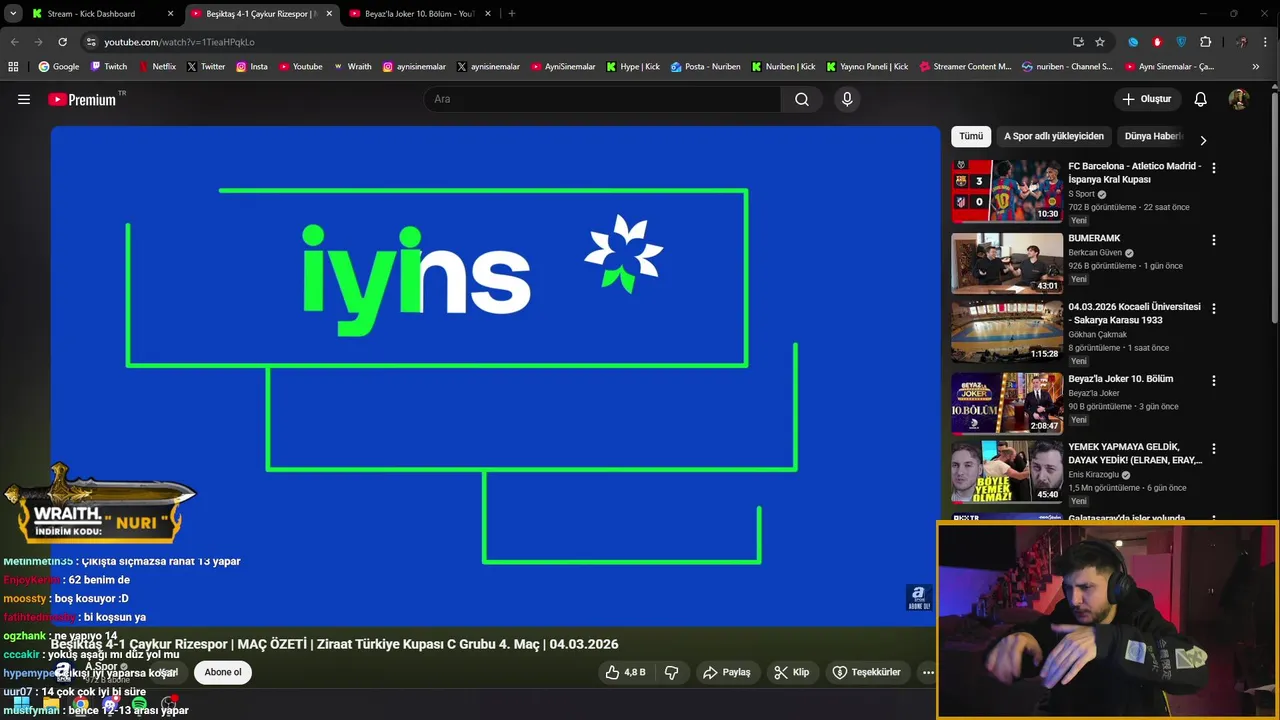Viewport: 1280px width, 720px height.
Task: Show hidden bookmarks with double chevron
Action: pyautogui.click(x=1256, y=67)
